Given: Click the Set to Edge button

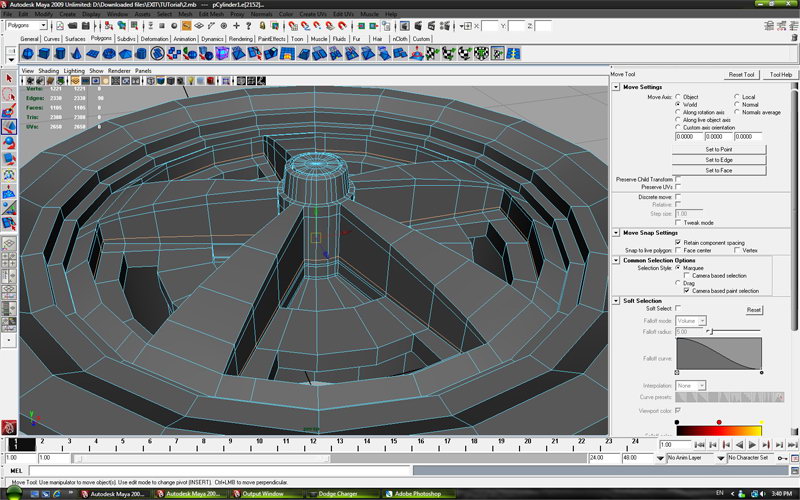Looking at the screenshot, I should point(718,160).
